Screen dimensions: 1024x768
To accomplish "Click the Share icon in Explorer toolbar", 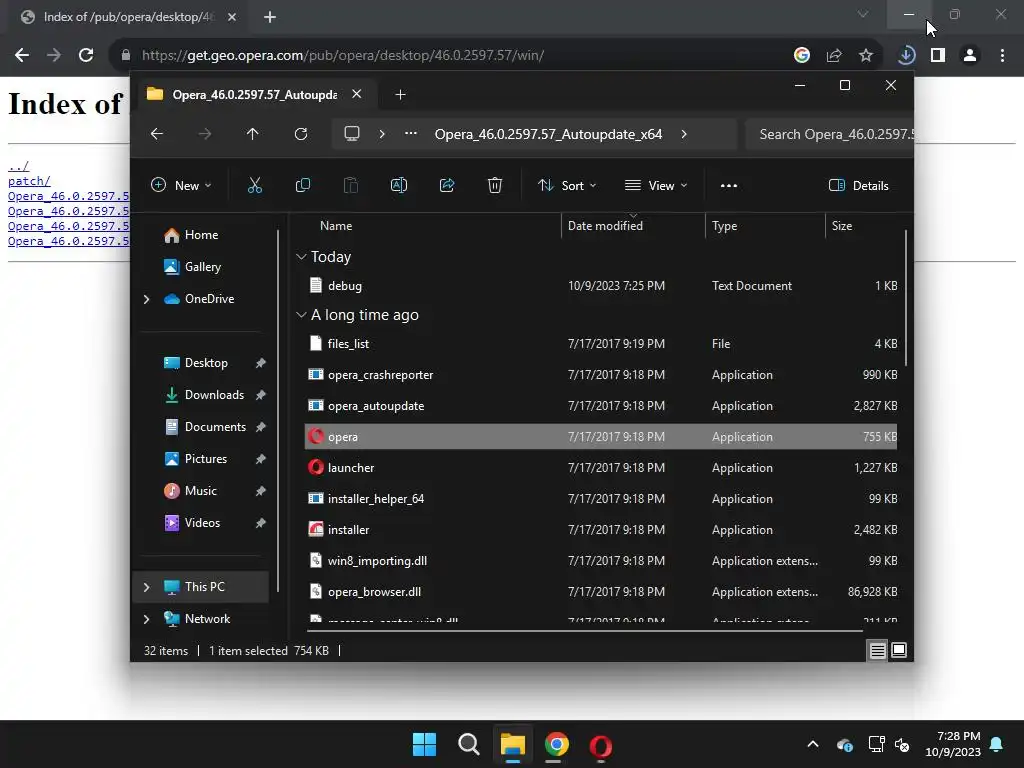I will (x=447, y=185).
